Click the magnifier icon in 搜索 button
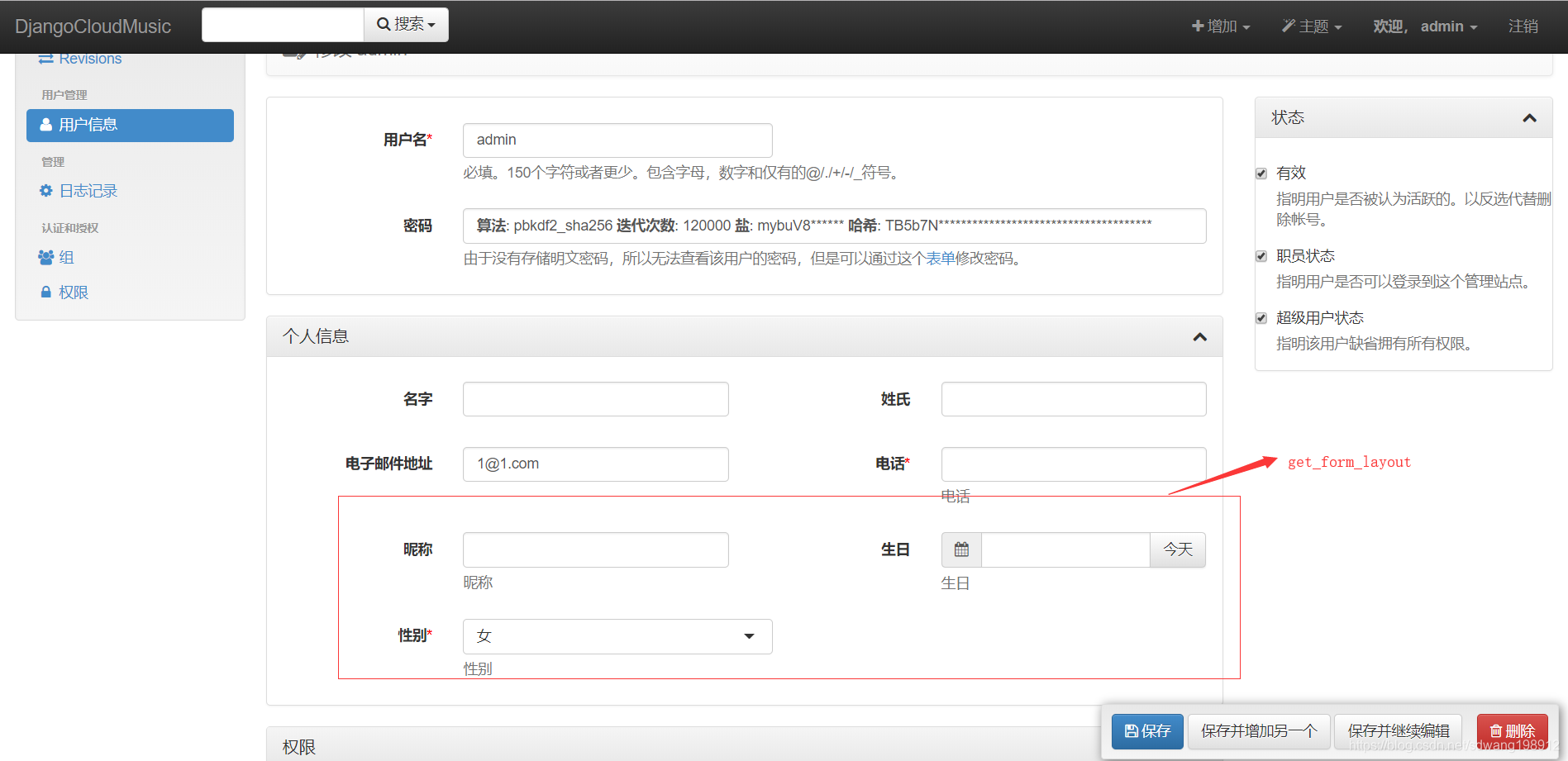This screenshot has width=1568, height=761. click(384, 25)
